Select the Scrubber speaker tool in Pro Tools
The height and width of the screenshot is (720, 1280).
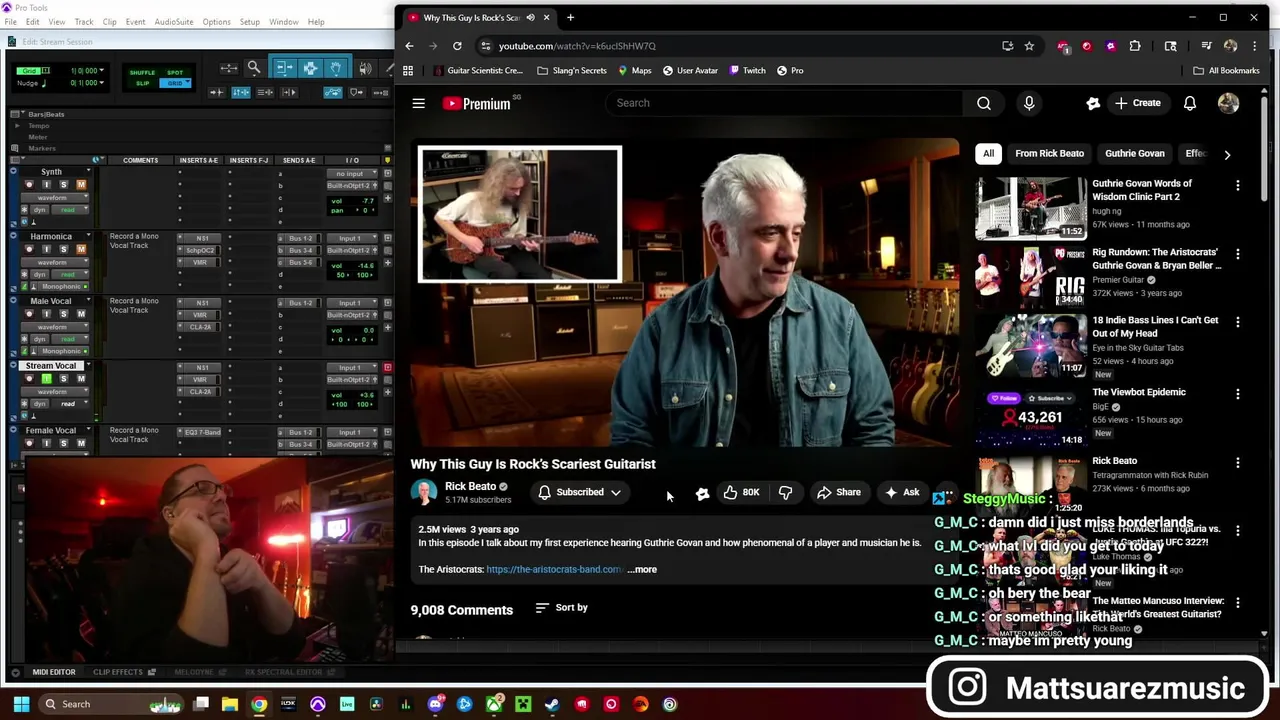tap(365, 68)
